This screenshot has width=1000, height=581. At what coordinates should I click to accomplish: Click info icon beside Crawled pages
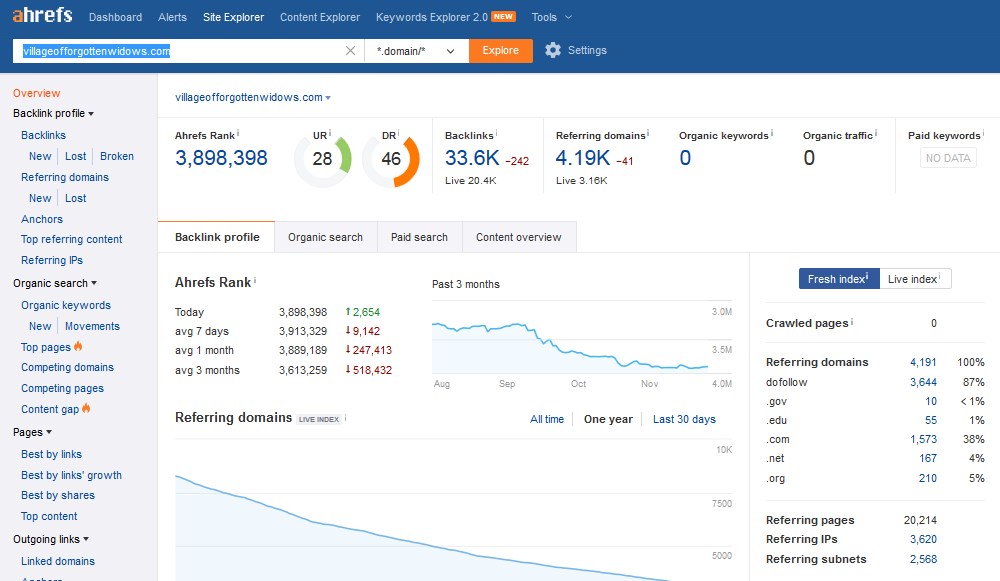coord(852,322)
